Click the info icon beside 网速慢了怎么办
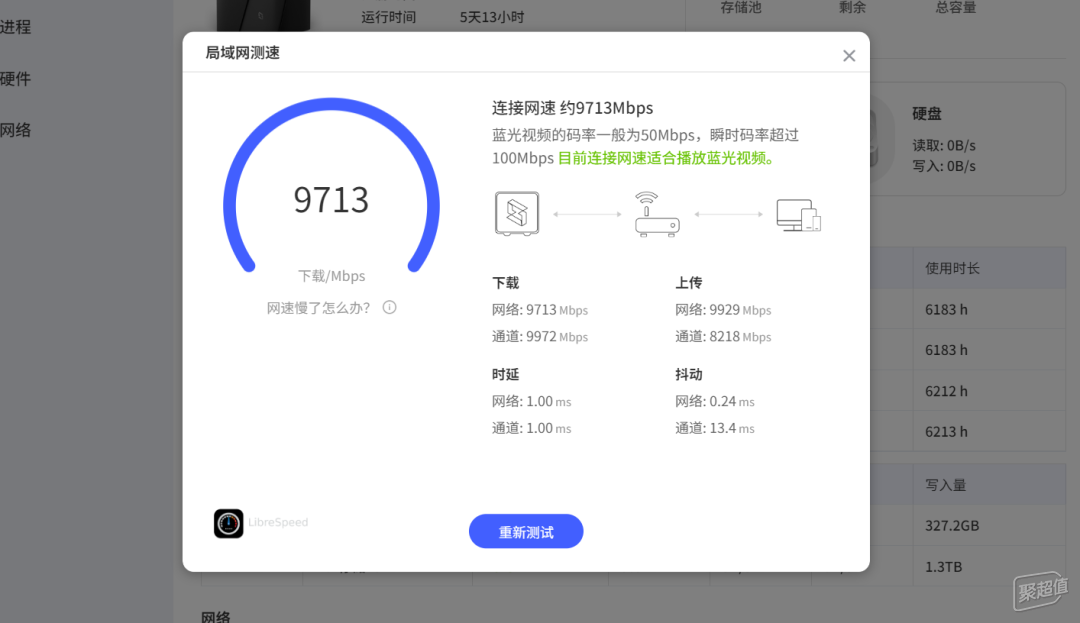This screenshot has width=1080, height=623. point(390,307)
